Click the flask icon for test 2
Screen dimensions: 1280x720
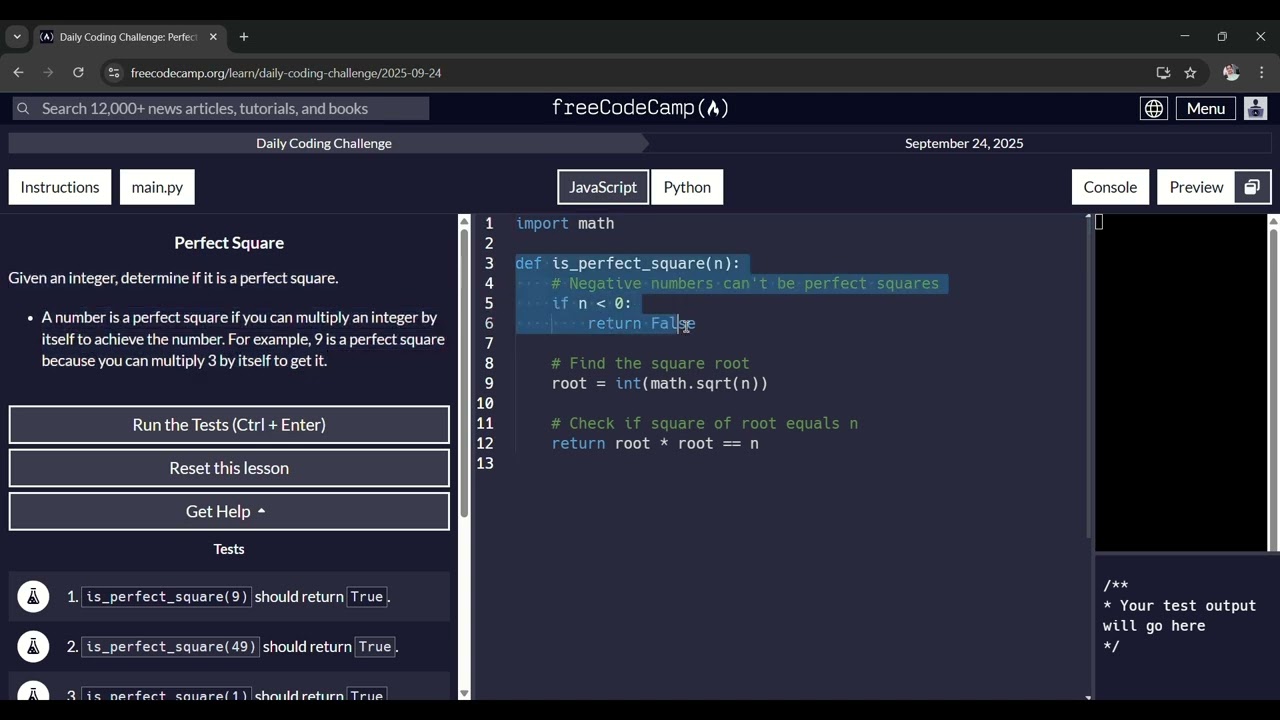tap(33, 646)
